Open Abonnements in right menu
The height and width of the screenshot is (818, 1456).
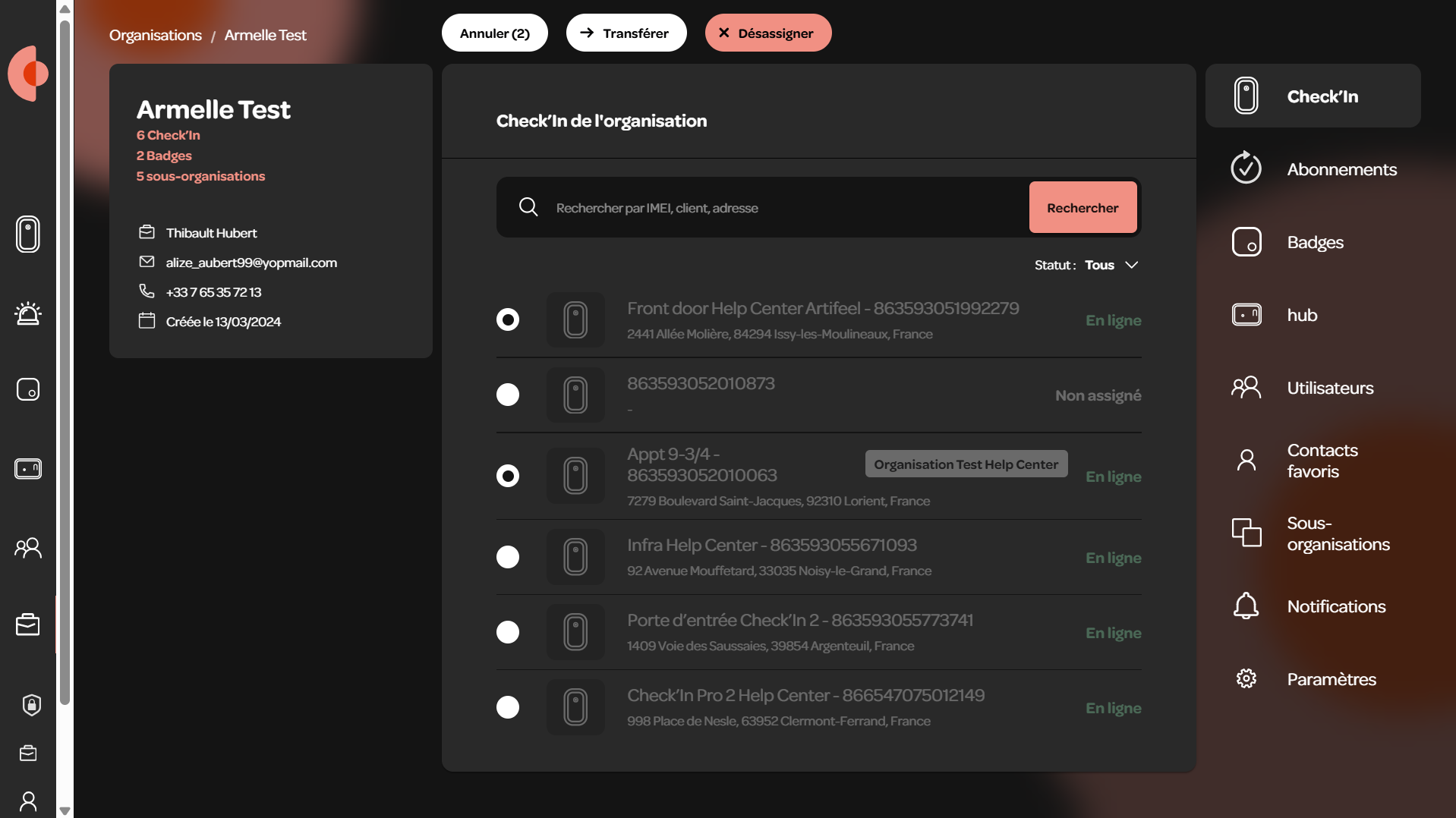click(1313, 168)
